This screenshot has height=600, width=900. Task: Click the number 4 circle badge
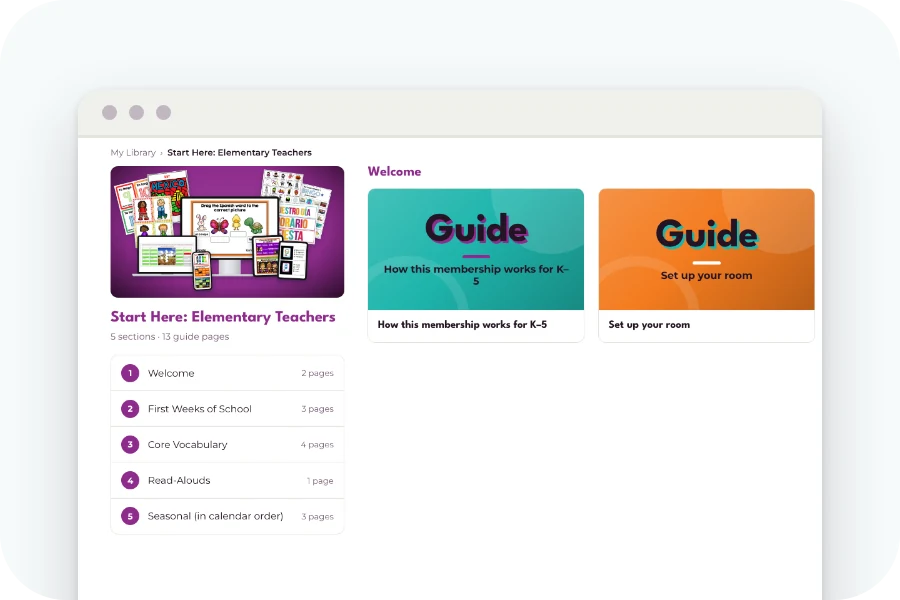(130, 481)
